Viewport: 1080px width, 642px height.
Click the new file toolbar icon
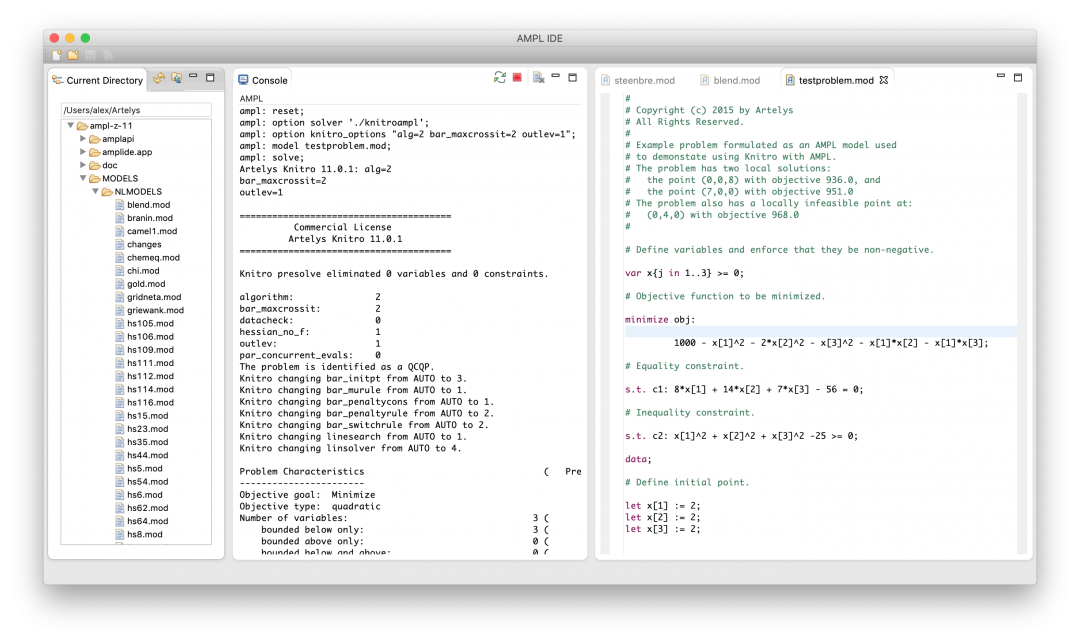(57, 54)
